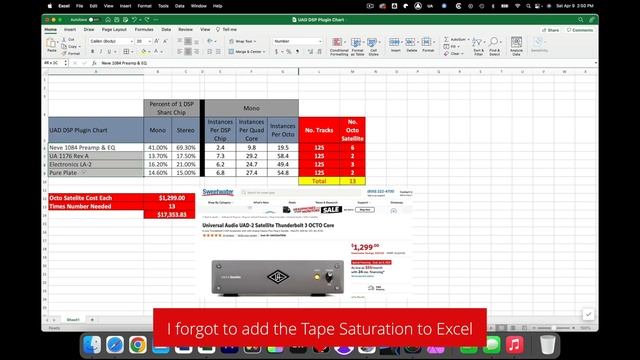Viewport: 640px width, 360px height.
Task: Click the currency dollar format icon
Action: [276, 52]
